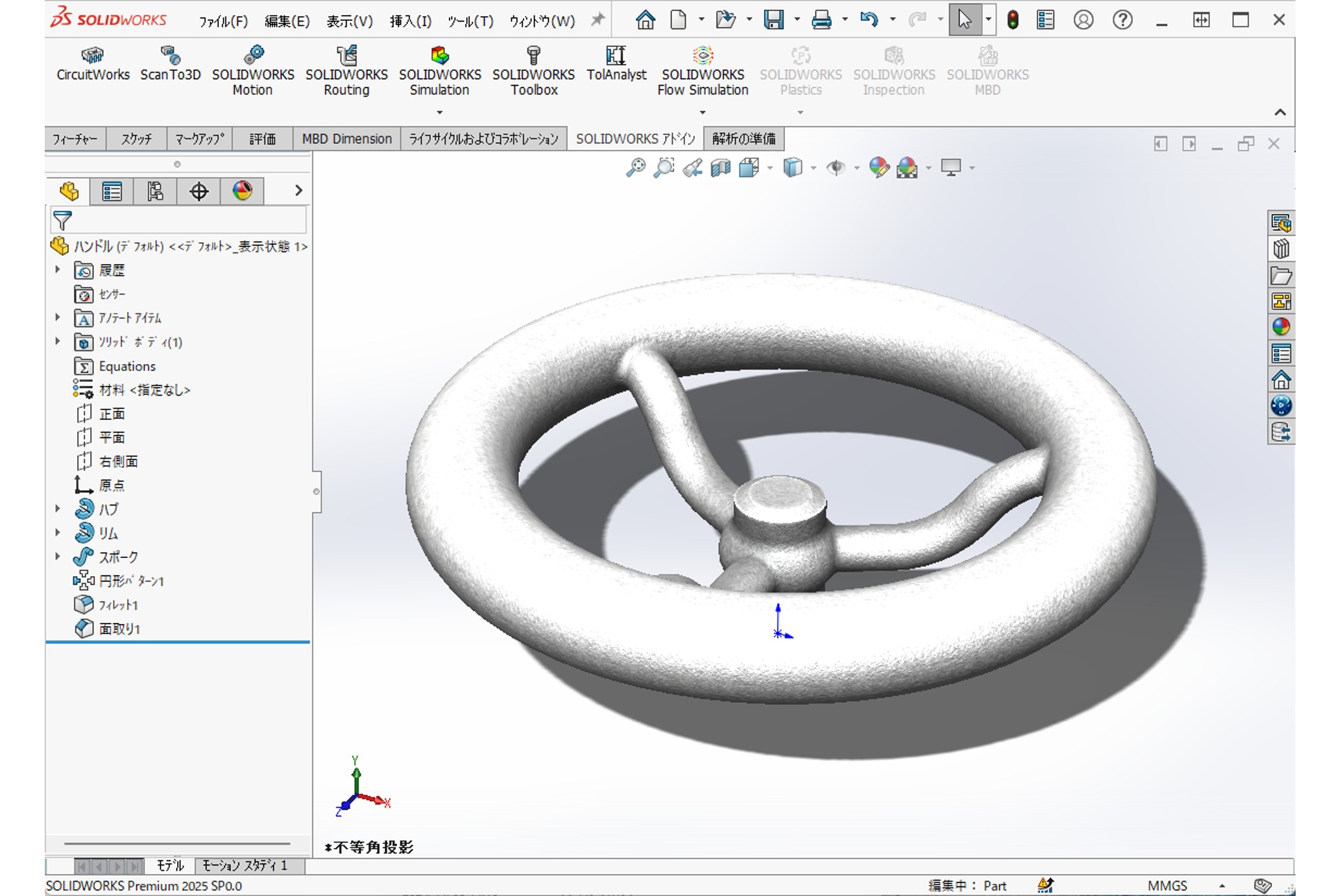Expand the 履歴 history folder

click(58, 269)
